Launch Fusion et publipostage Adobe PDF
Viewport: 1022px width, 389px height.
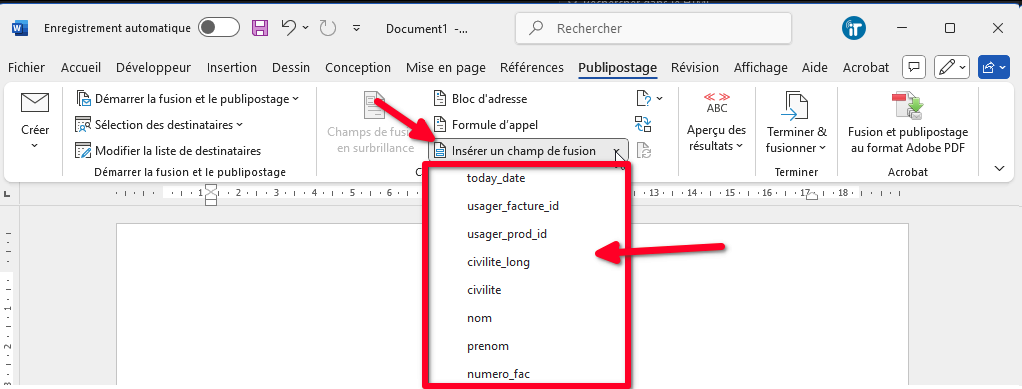pos(907,106)
